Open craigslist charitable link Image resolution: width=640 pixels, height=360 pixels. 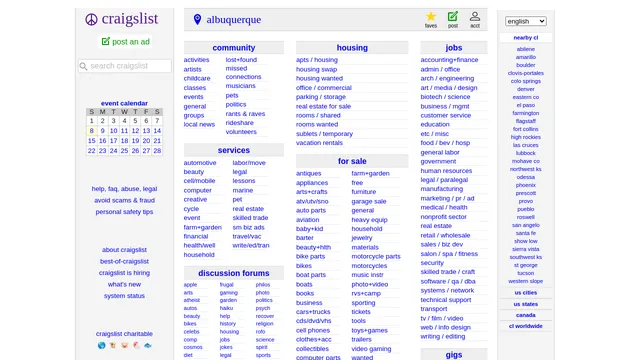(124, 334)
